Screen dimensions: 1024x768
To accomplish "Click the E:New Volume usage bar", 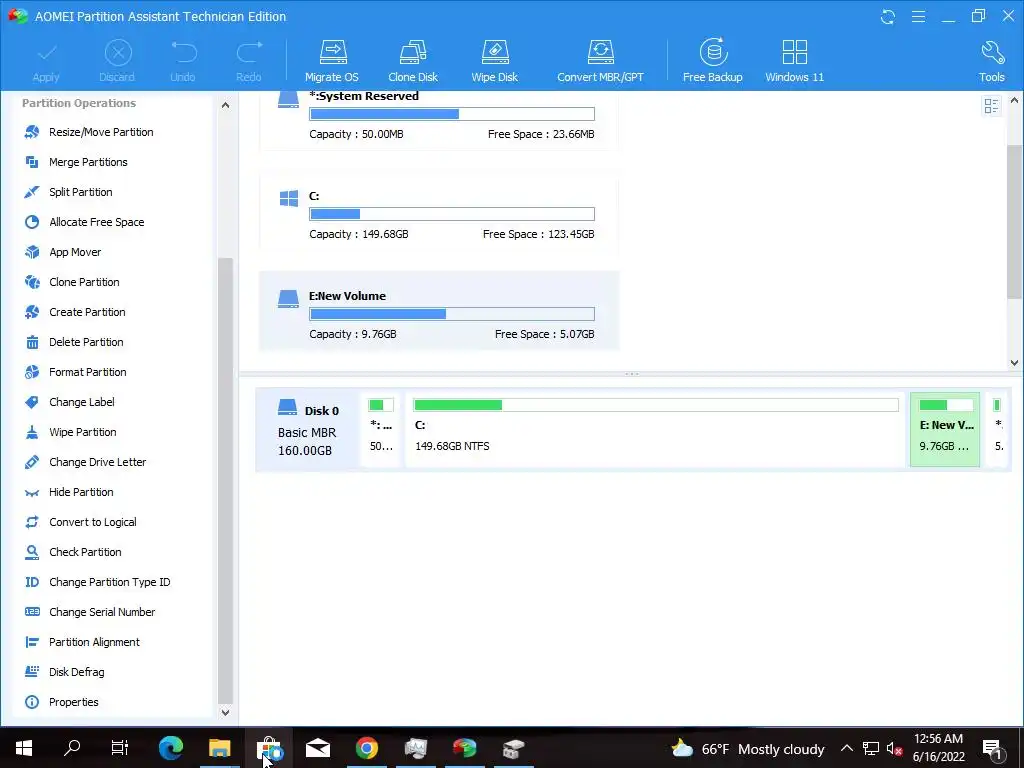I will click(452, 313).
